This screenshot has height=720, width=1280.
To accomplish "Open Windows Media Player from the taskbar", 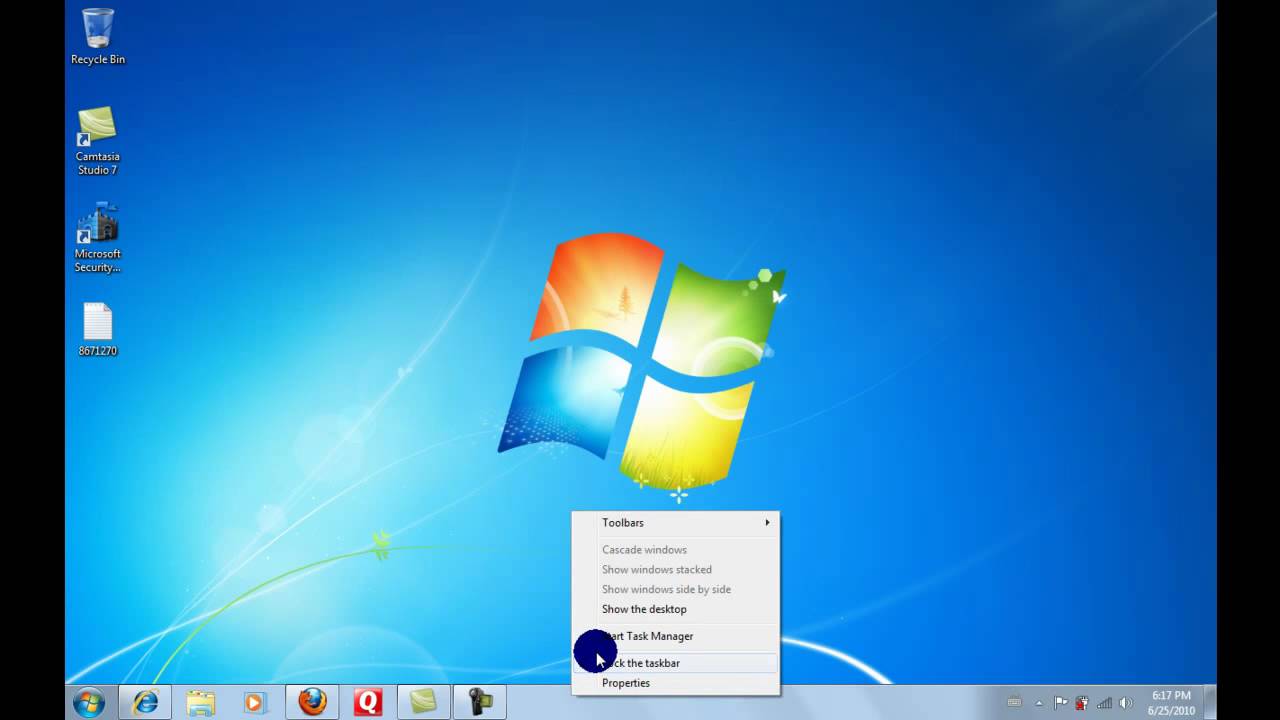I will (x=254, y=702).
